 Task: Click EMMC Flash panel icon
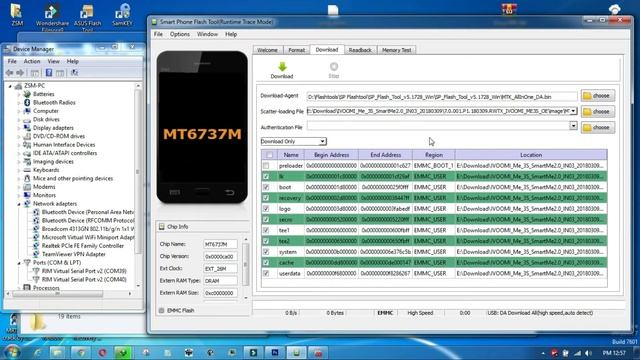pyautogui.click(x=162, y=311)
